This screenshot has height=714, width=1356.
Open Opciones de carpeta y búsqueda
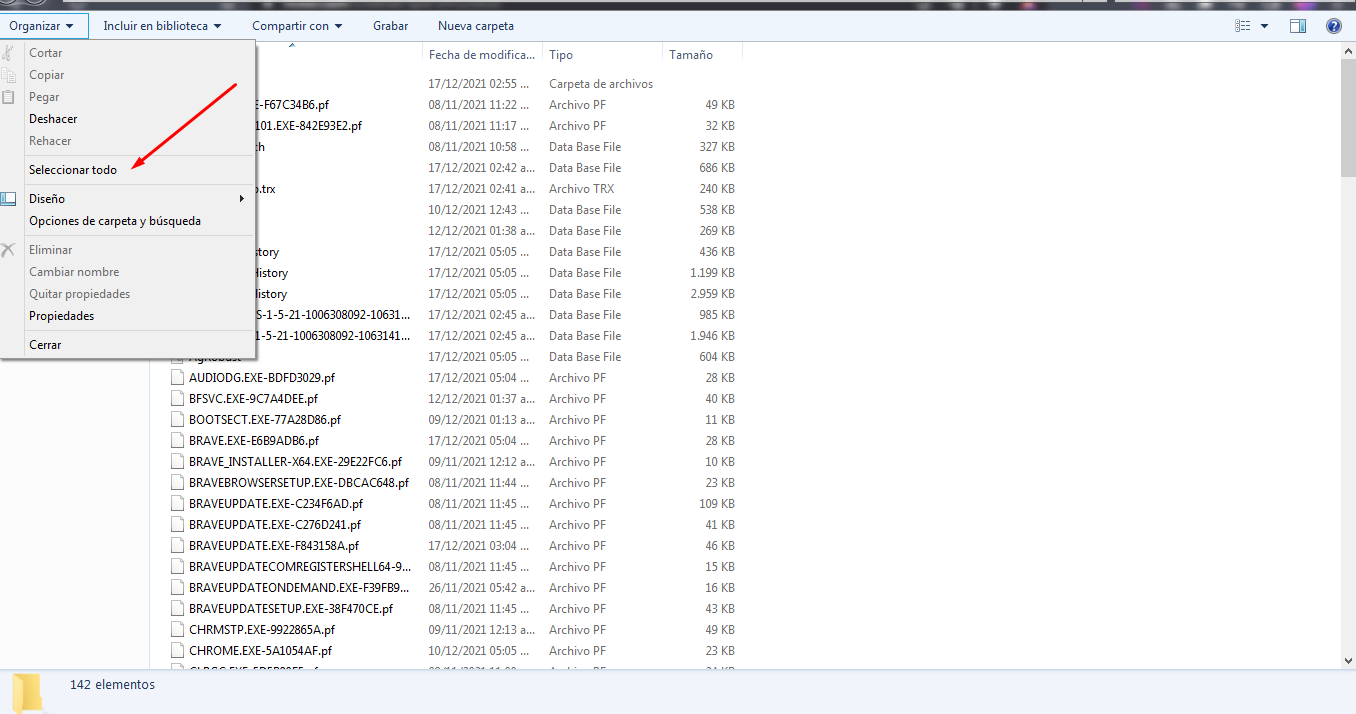(x=115, y=221)
